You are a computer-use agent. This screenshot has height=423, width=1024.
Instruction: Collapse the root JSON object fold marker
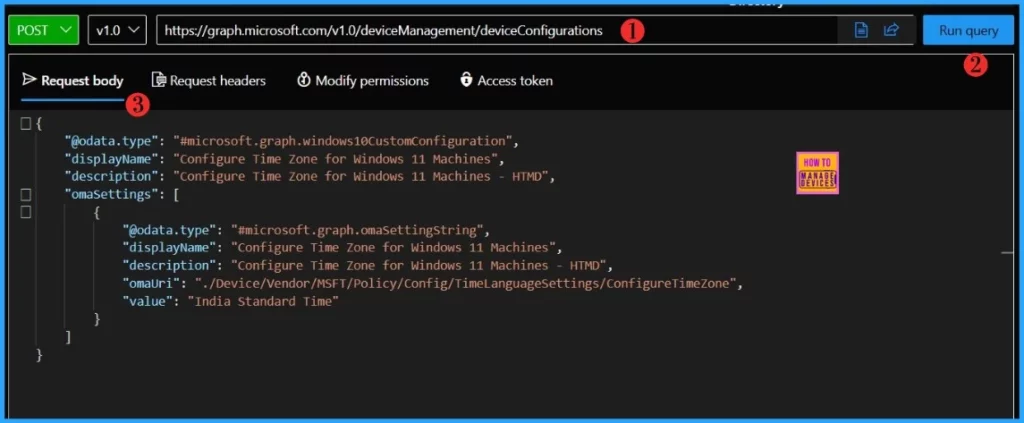tap(25, 123)
